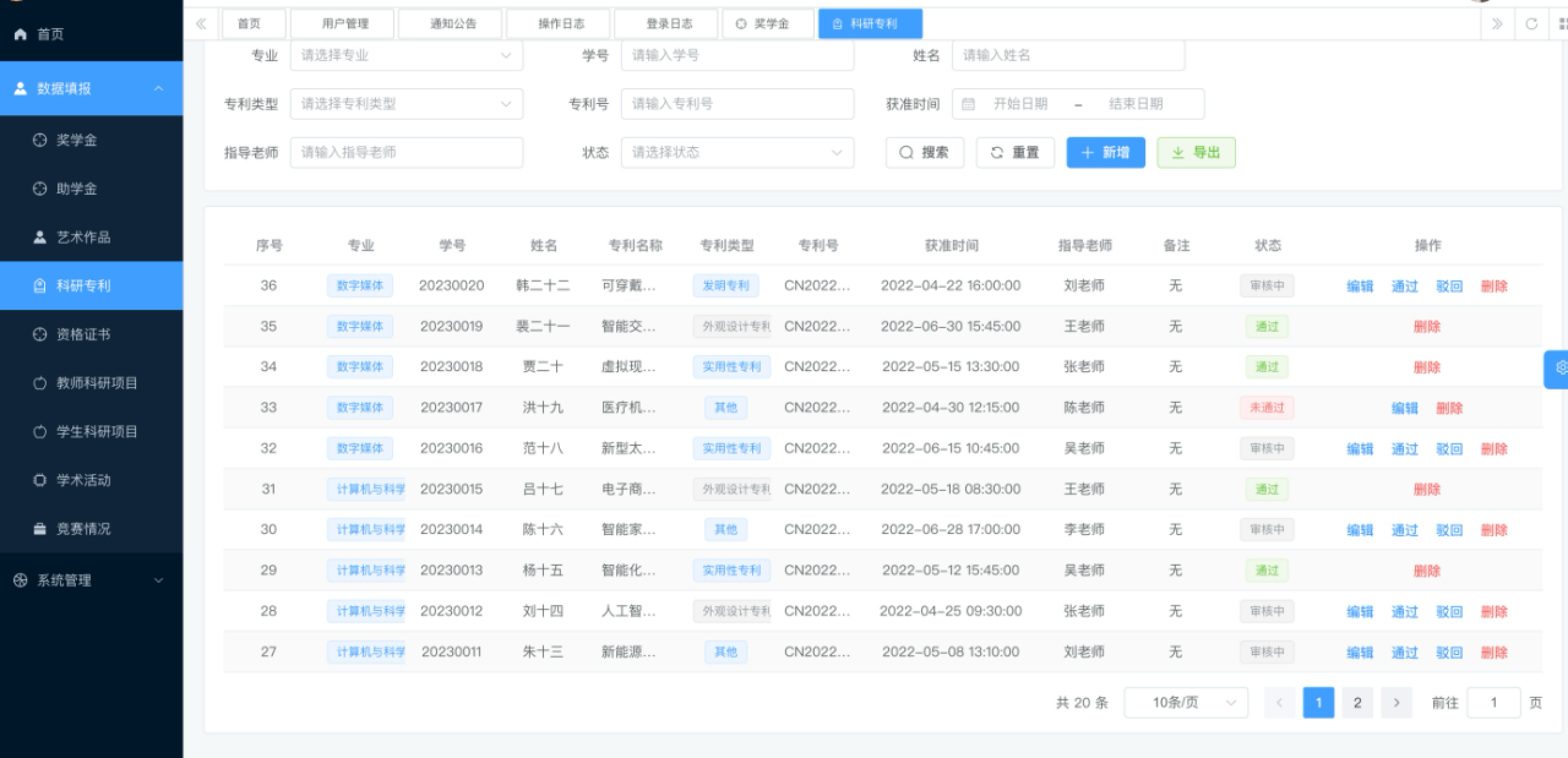This screenshot has height=758, width=1568.
Task: Switch to the 操作日志 tab
Action: pos(558,24)
